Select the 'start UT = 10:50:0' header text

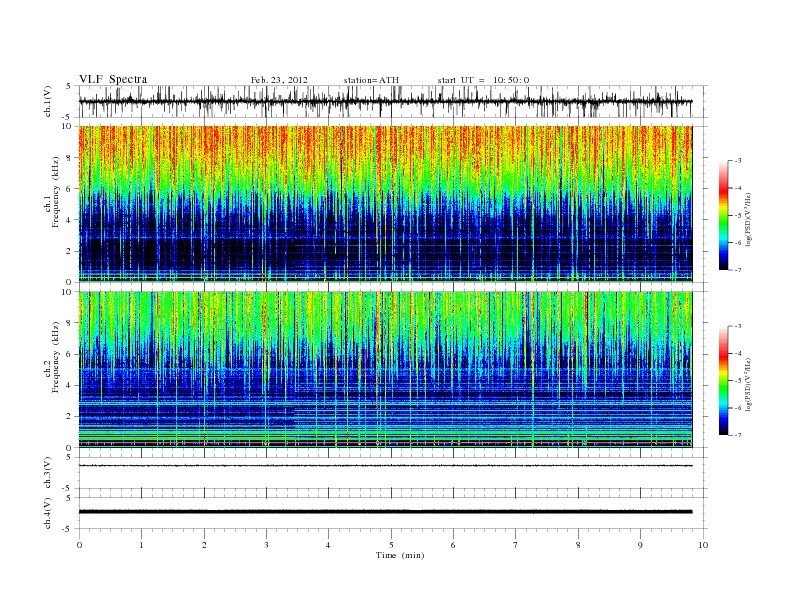(x=483, y=80)
